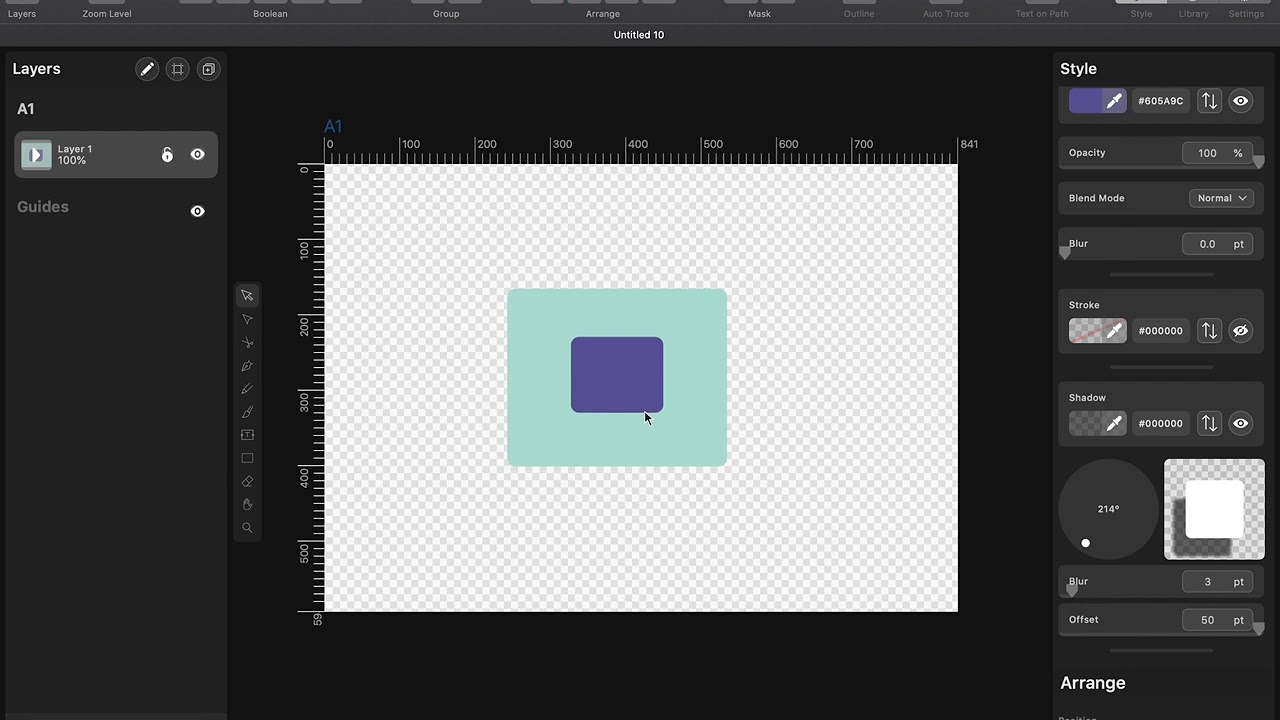Click the Untitled 10 document title

(639, 35)
